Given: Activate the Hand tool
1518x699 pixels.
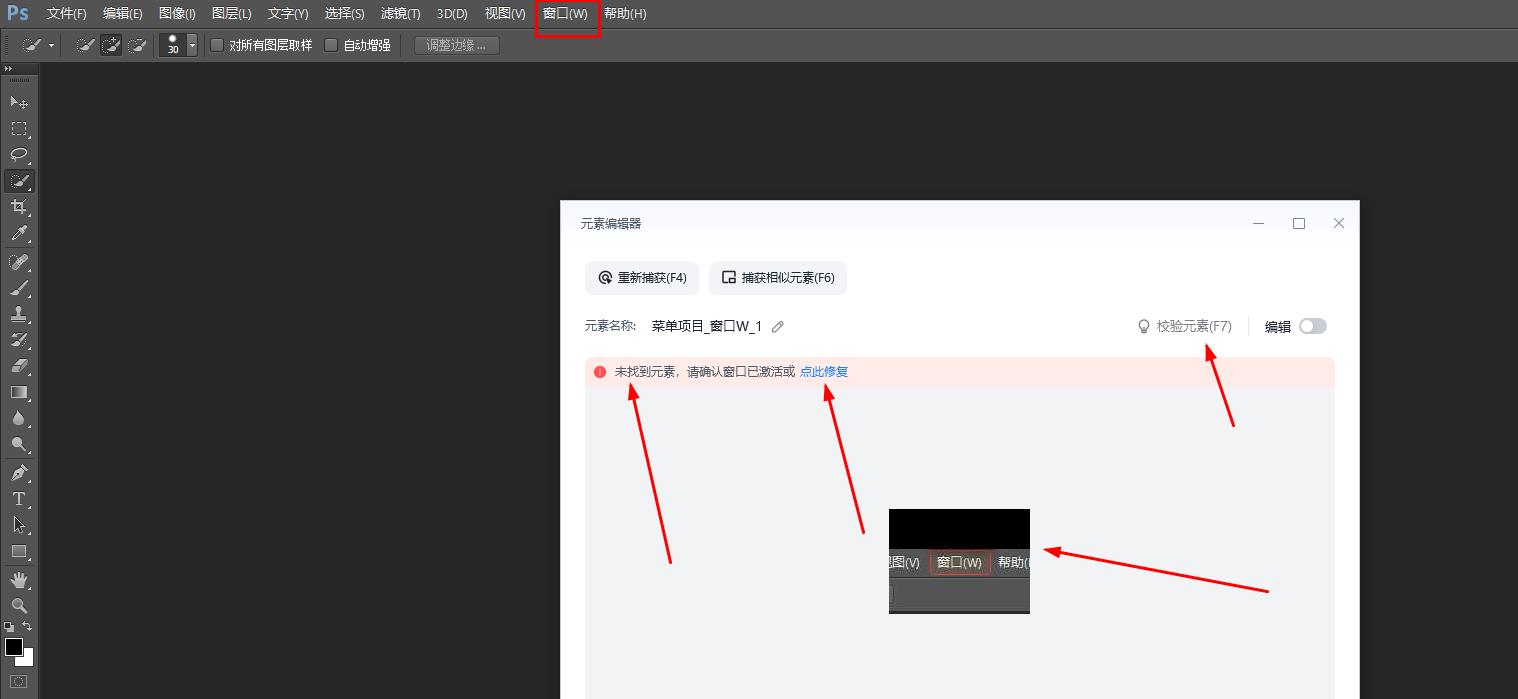Looking at the screenshot, I should point(18,580).
